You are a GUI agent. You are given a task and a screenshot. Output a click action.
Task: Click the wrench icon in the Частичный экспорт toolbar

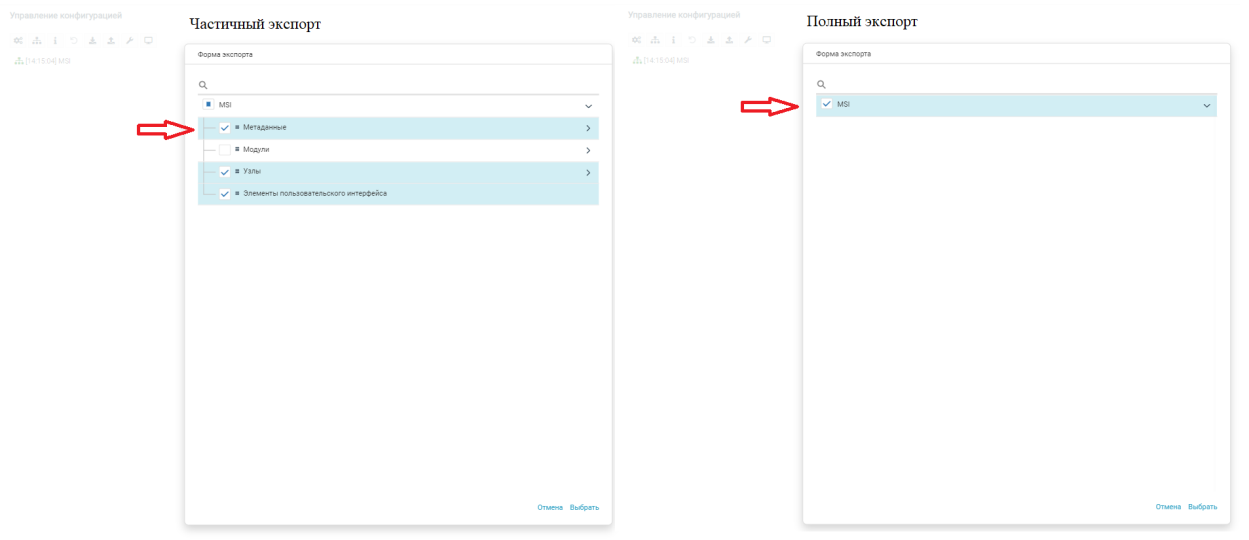click(130, 41)
